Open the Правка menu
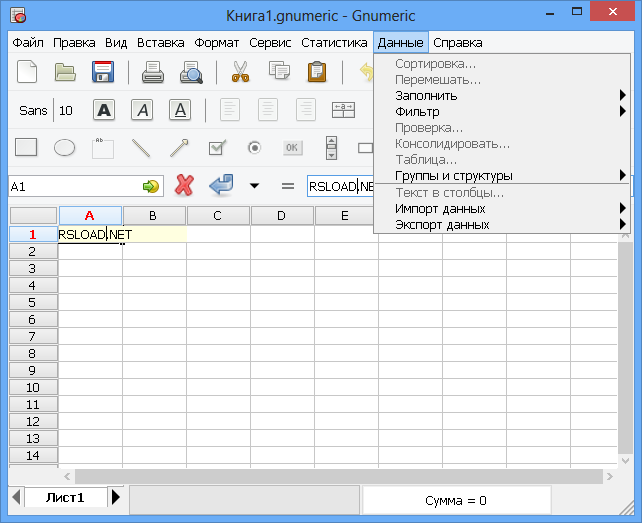 click(74, 43)
